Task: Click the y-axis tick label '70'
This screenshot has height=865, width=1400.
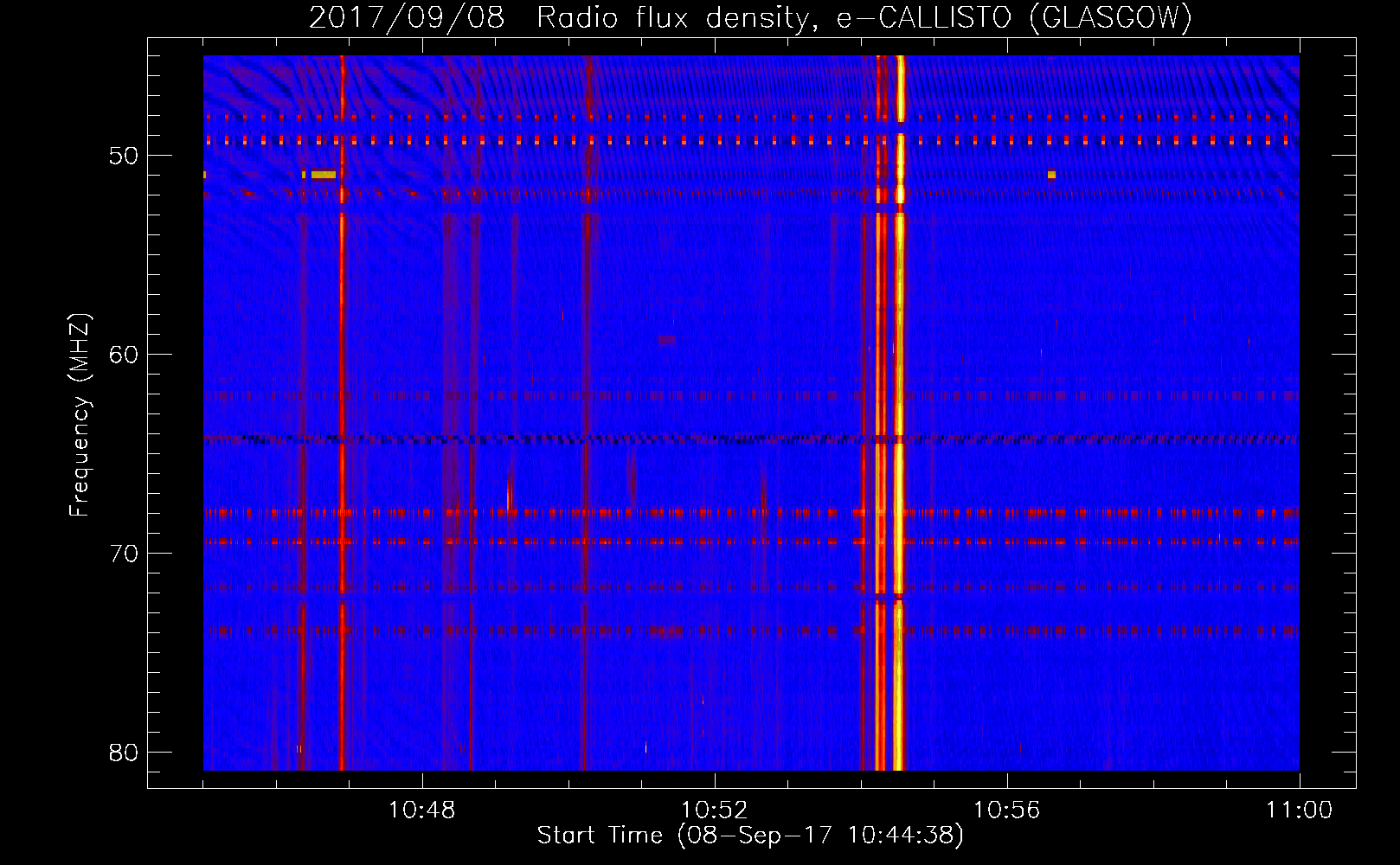Action: pyautogui.click(x=124, y=554)
